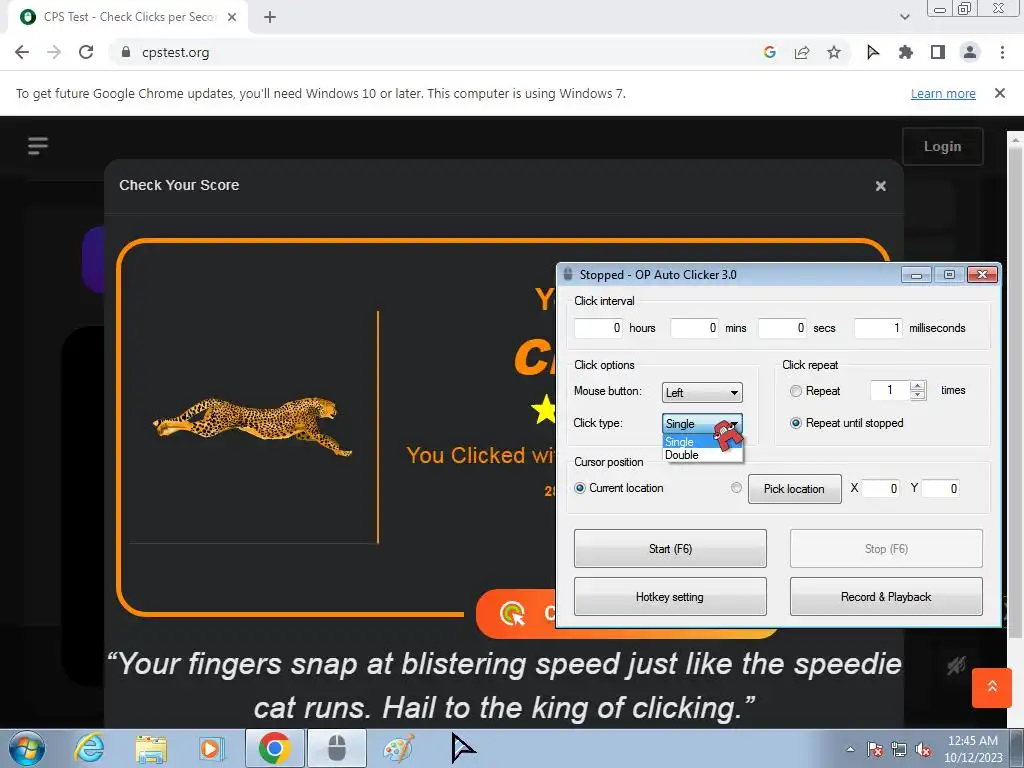Click the Google icon in the address bar

pyautogui.click(x=769, y=52)
